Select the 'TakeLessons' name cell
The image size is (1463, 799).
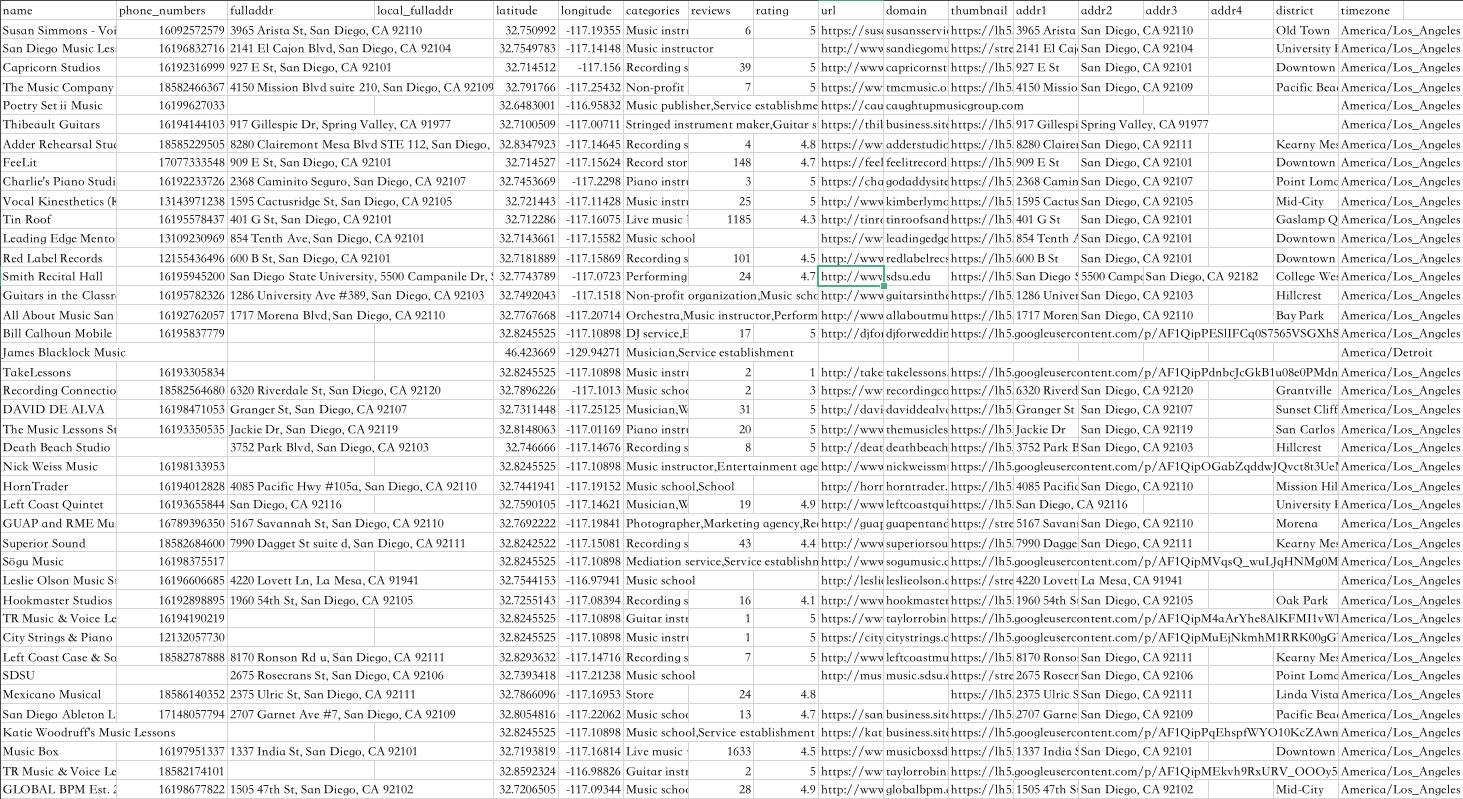tap(58, 371)
